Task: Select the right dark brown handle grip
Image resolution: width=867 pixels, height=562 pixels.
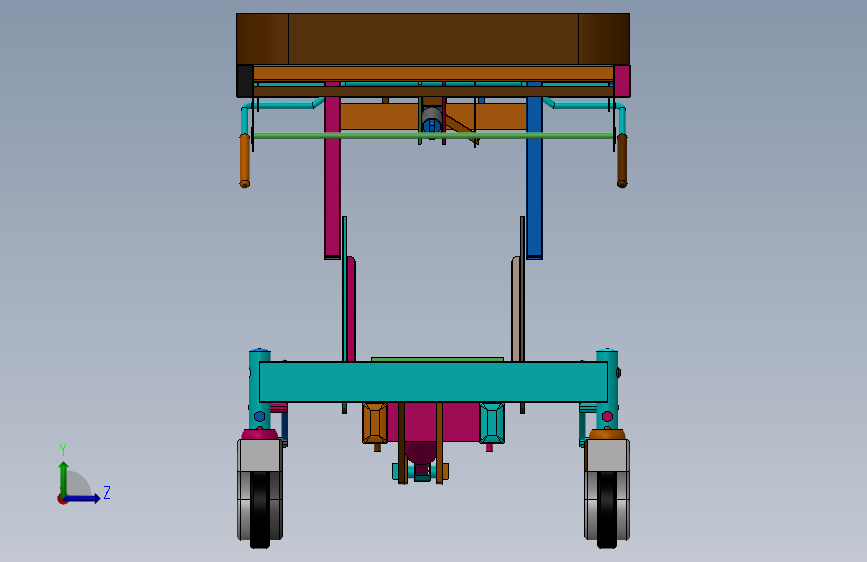Action: [621, 160]
